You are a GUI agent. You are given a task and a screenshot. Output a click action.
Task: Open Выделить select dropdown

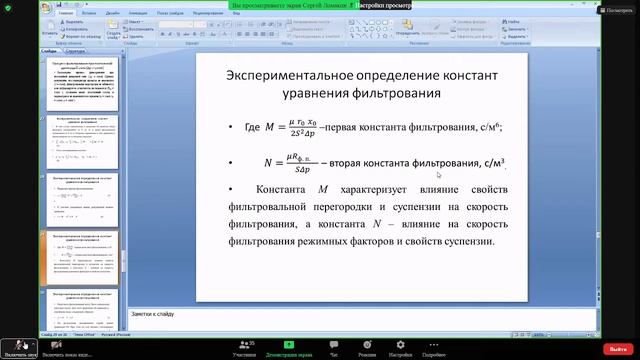point(514,36)
